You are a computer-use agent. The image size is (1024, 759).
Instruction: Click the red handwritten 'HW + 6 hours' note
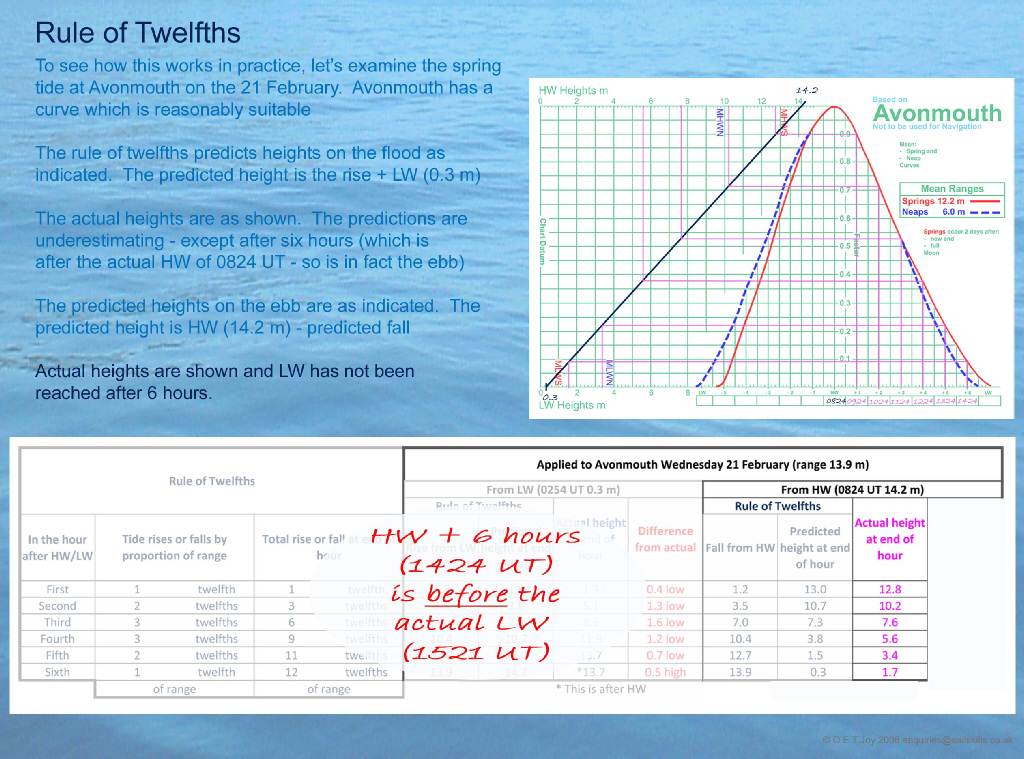[475, 537]
